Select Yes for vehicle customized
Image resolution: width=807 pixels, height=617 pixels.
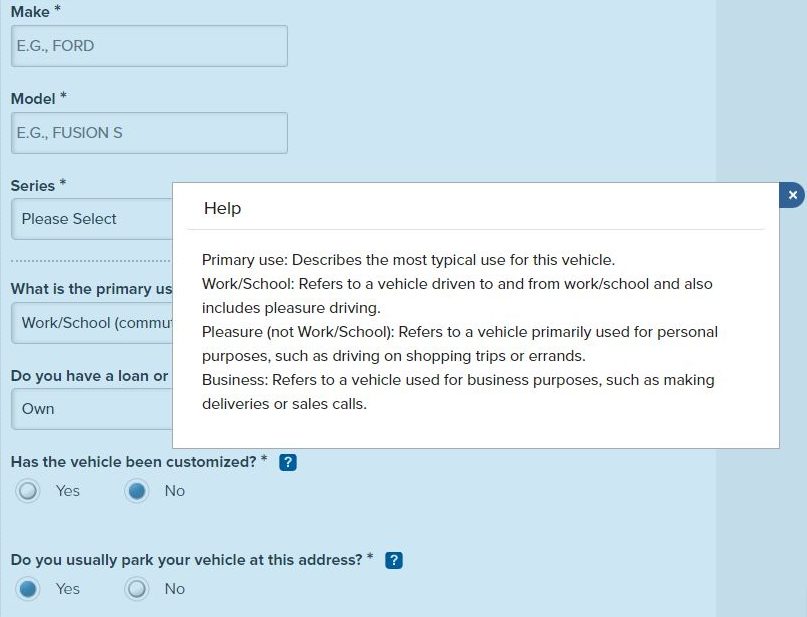click(28, 490)
